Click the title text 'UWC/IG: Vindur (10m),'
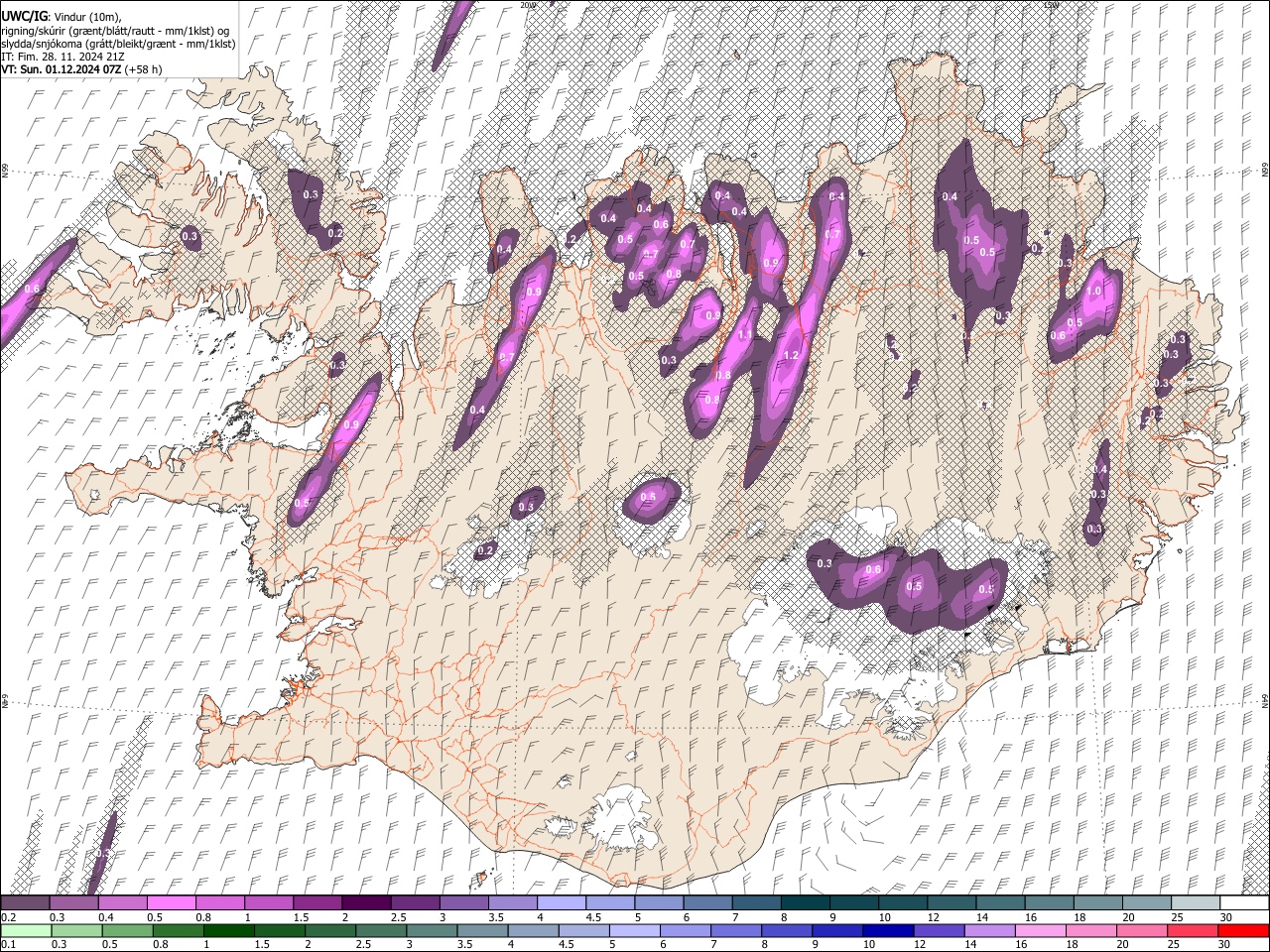 [x=62, y=16]
